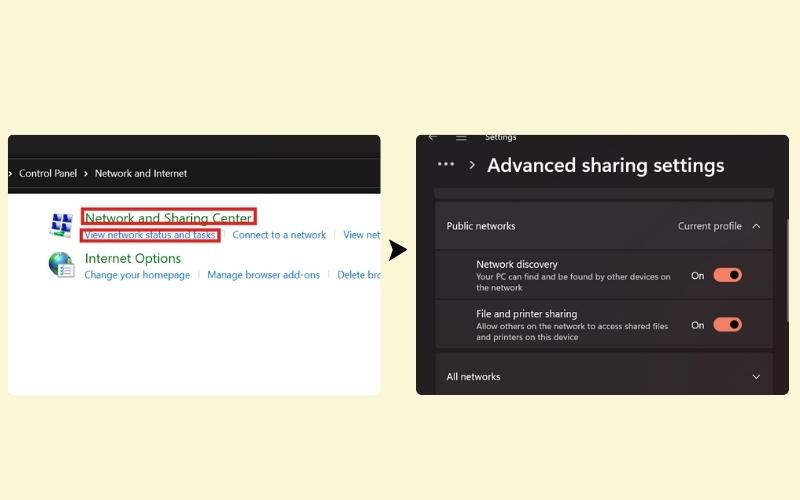800x500 pixels.
Task: Toggle the File and printer sharing switch
Action: [727, 324]
